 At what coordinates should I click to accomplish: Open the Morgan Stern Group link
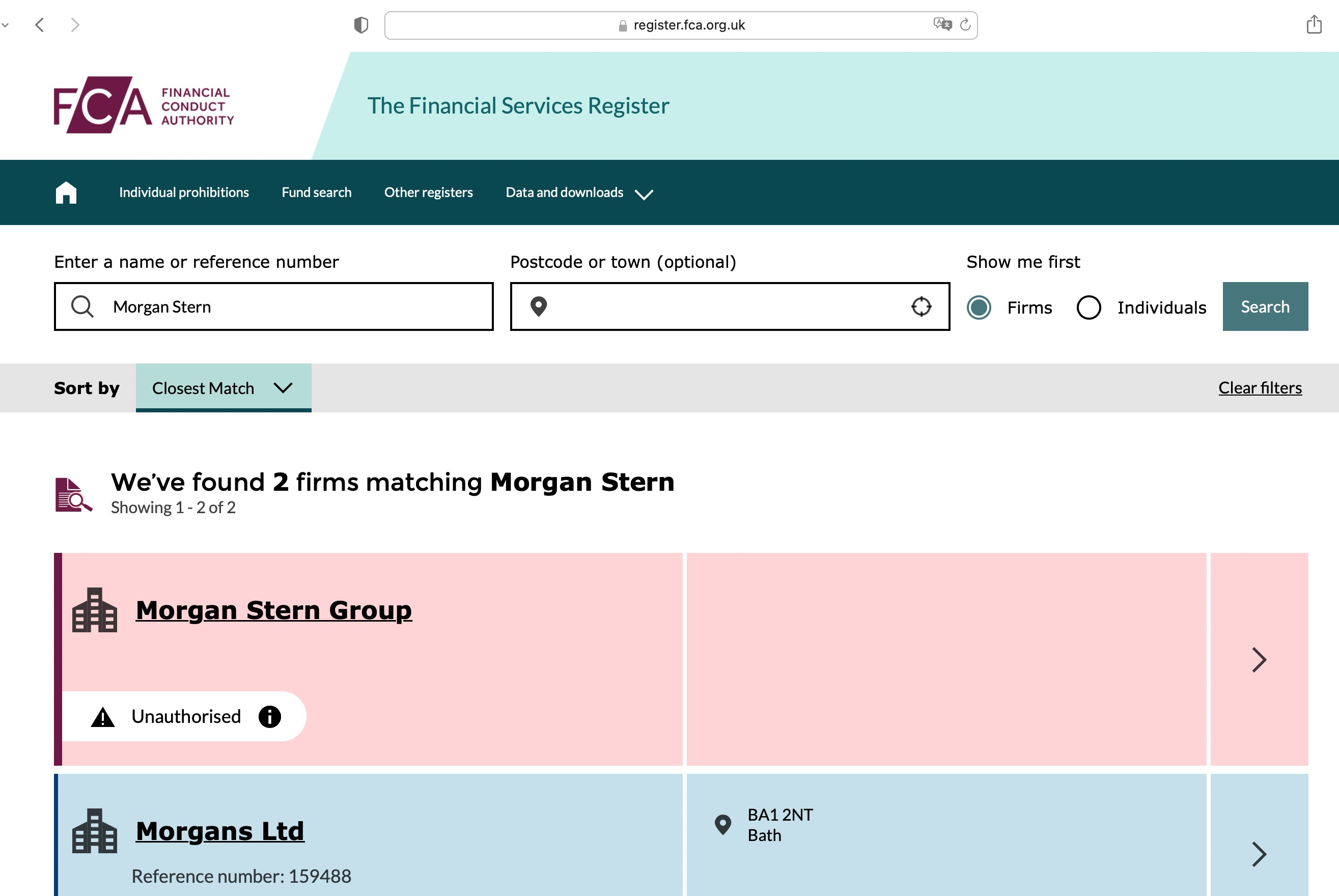point(274,610)
